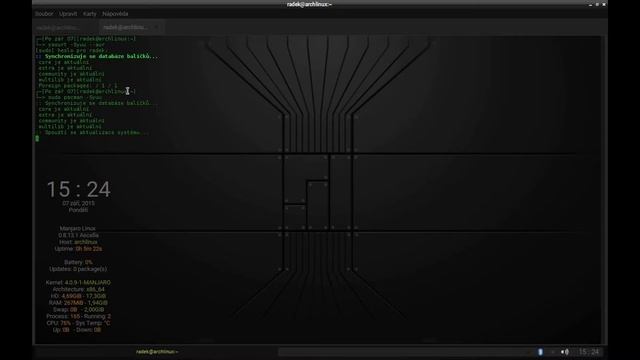Click the '07 září, 2015' date text

click(78, 203)
